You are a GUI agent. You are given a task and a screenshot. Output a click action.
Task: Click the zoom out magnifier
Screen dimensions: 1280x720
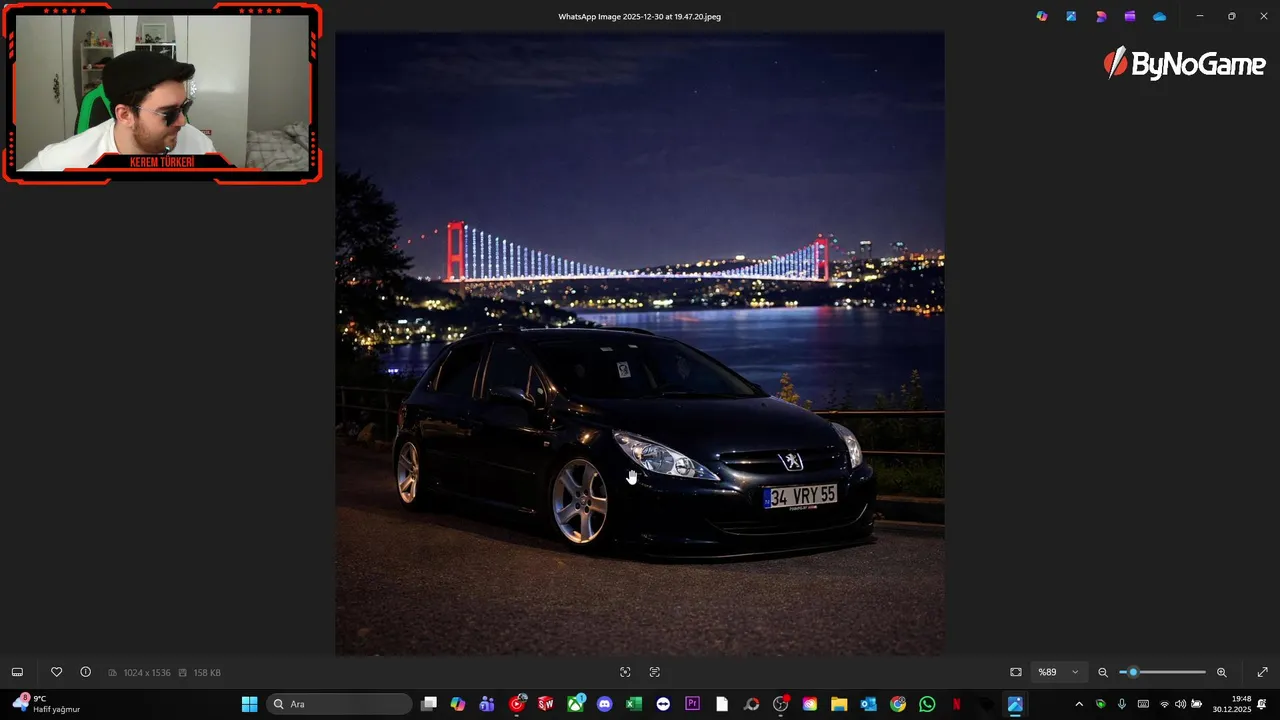1103,672
